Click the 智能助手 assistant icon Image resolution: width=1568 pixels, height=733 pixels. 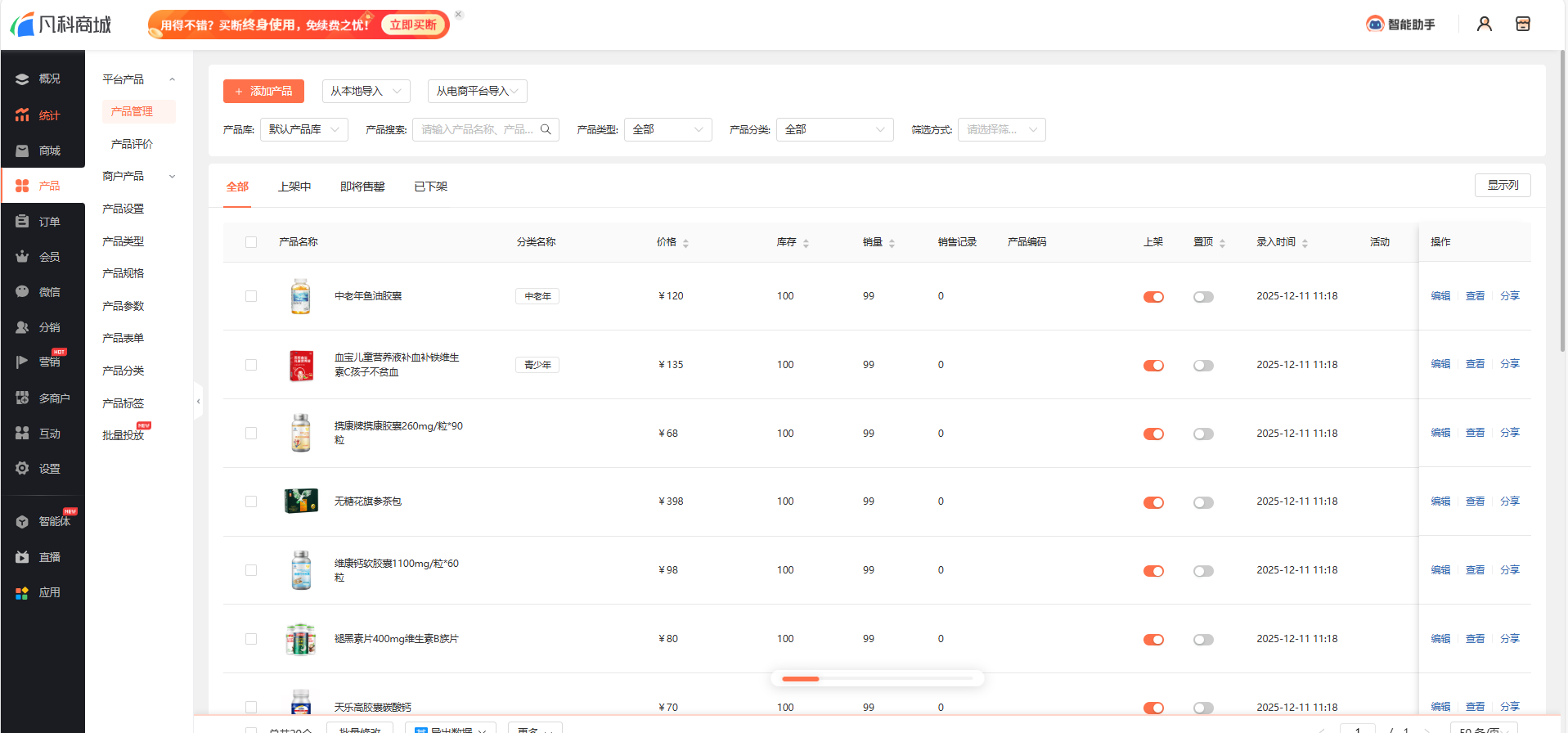tap(1375, 25)
